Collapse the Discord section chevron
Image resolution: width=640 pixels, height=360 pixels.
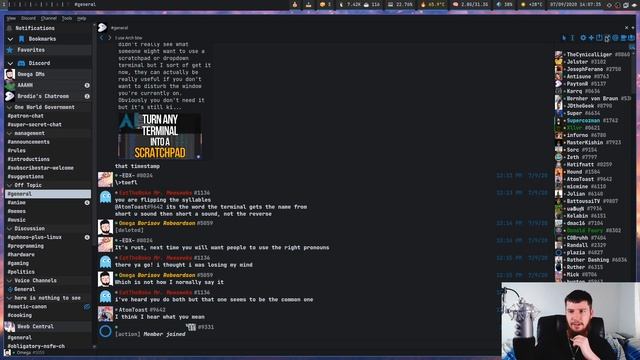coord(10,63)
